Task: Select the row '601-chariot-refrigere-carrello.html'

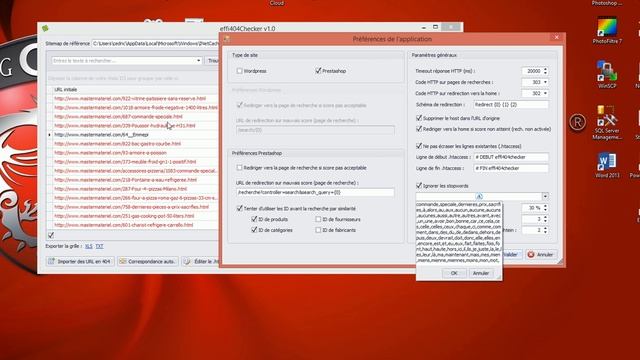Action: click(135, 225)
